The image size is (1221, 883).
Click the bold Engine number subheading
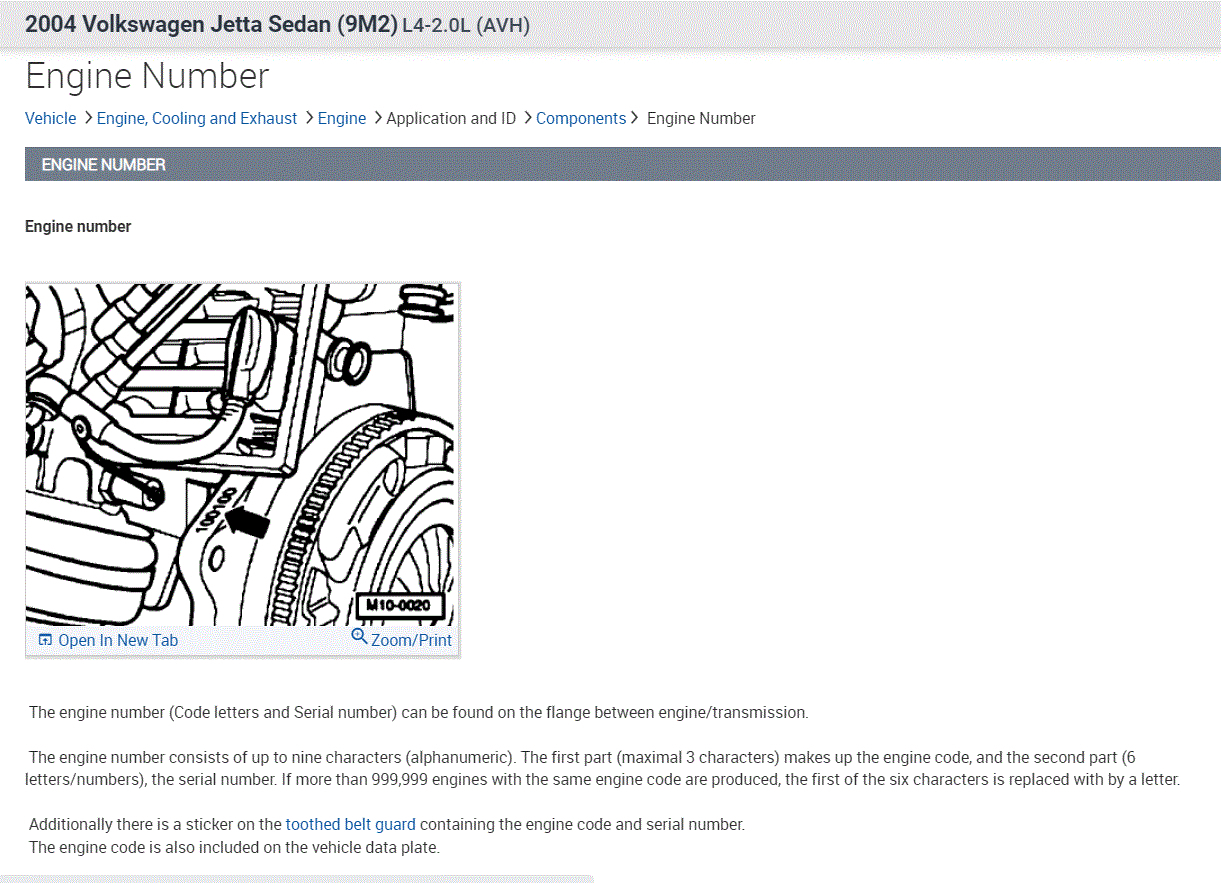point(78,226)
